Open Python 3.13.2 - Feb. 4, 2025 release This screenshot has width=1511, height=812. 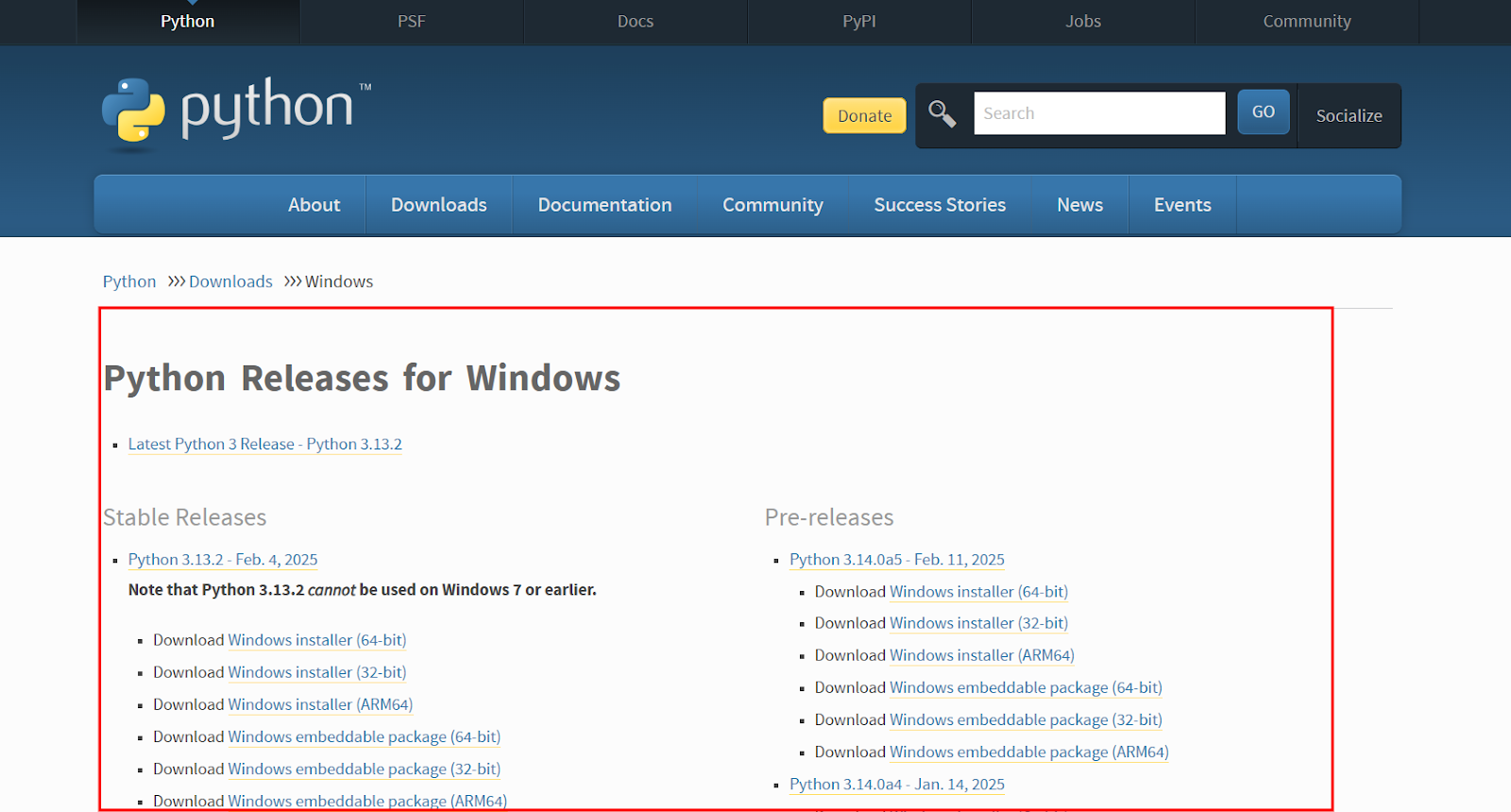point(223,559)
